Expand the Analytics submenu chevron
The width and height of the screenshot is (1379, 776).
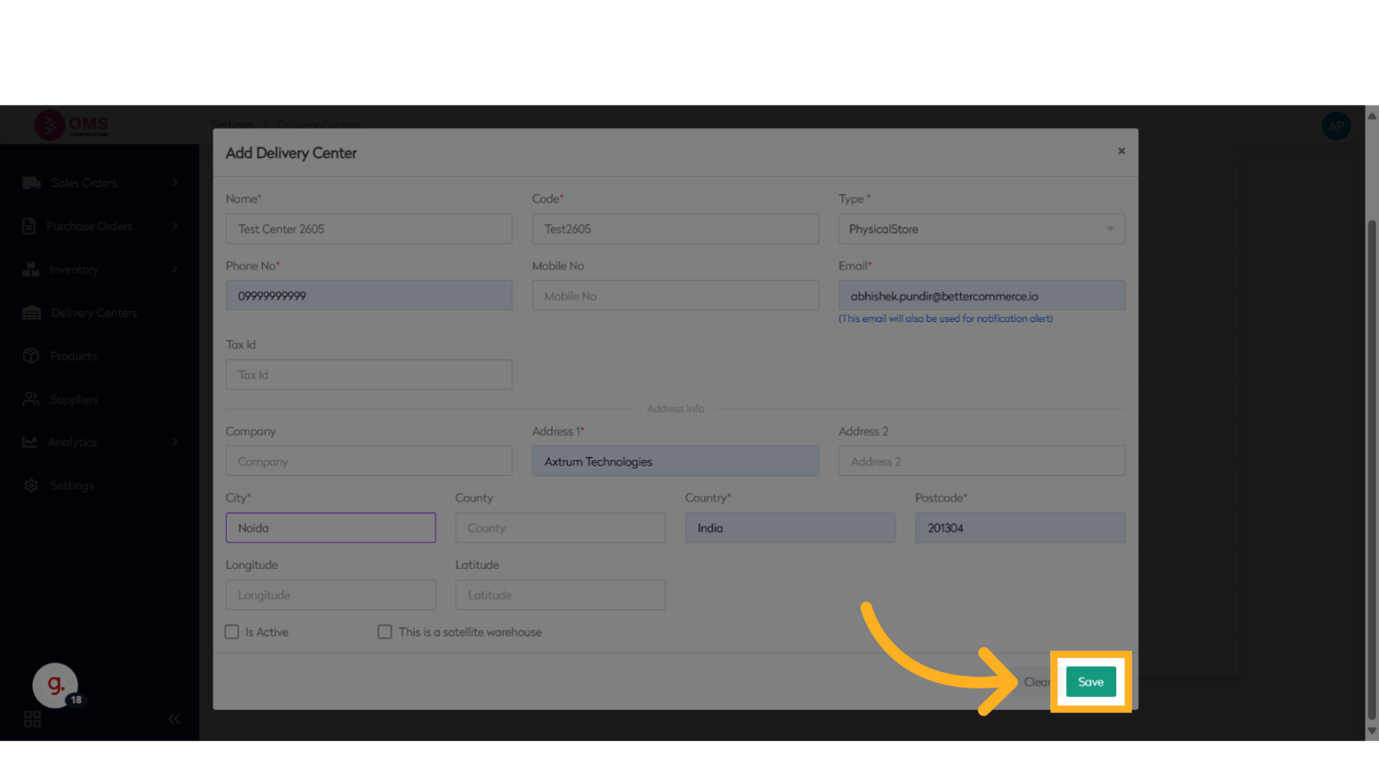(x=175, y=442)
